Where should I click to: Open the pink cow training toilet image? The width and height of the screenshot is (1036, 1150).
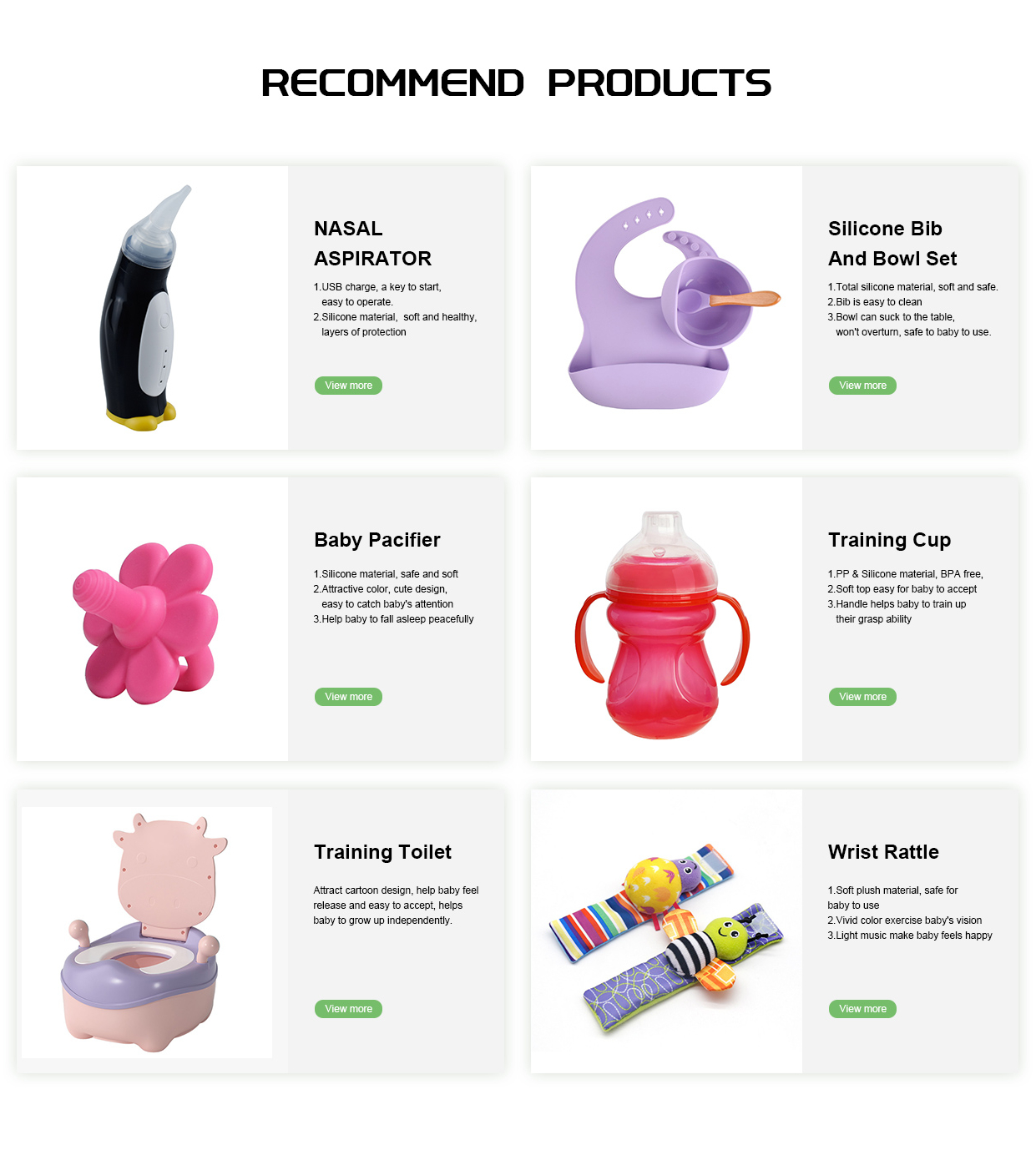(147, 932)
